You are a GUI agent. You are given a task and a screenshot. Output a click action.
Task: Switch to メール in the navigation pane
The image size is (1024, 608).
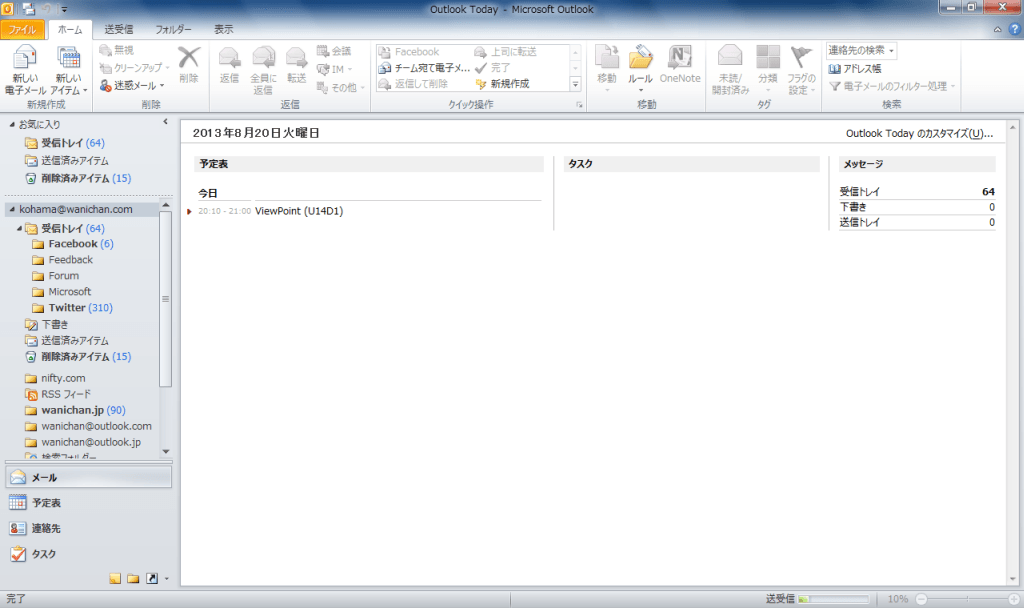tap(89, 477)
